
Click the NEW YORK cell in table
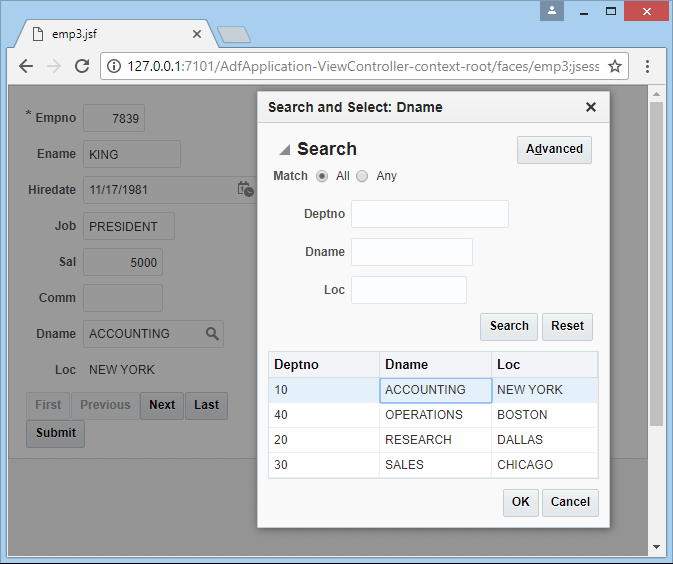[x=544, y=390]
